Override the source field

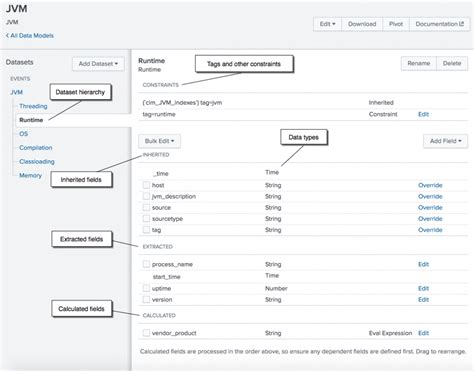[430, 208]
